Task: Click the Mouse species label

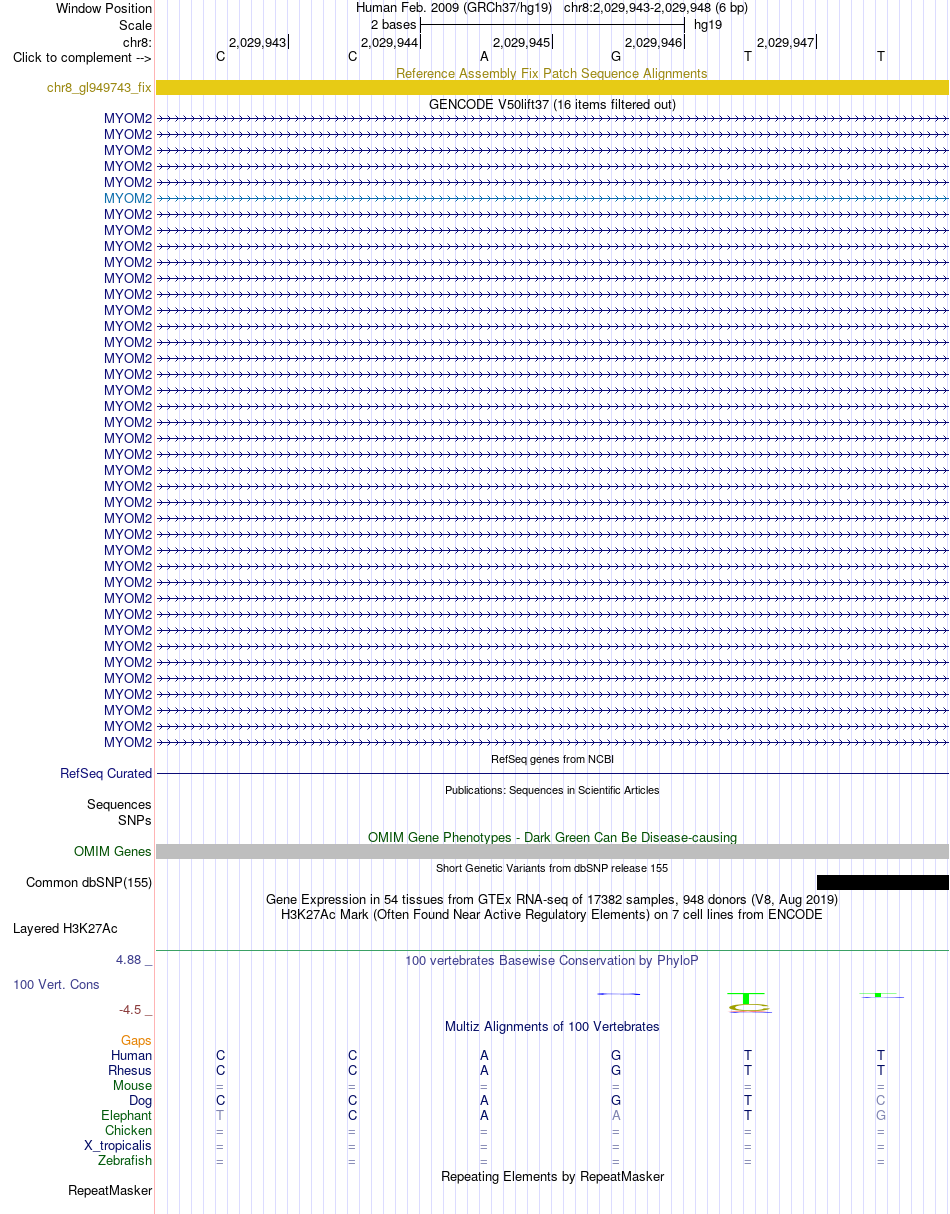Action: point(133,1085)
